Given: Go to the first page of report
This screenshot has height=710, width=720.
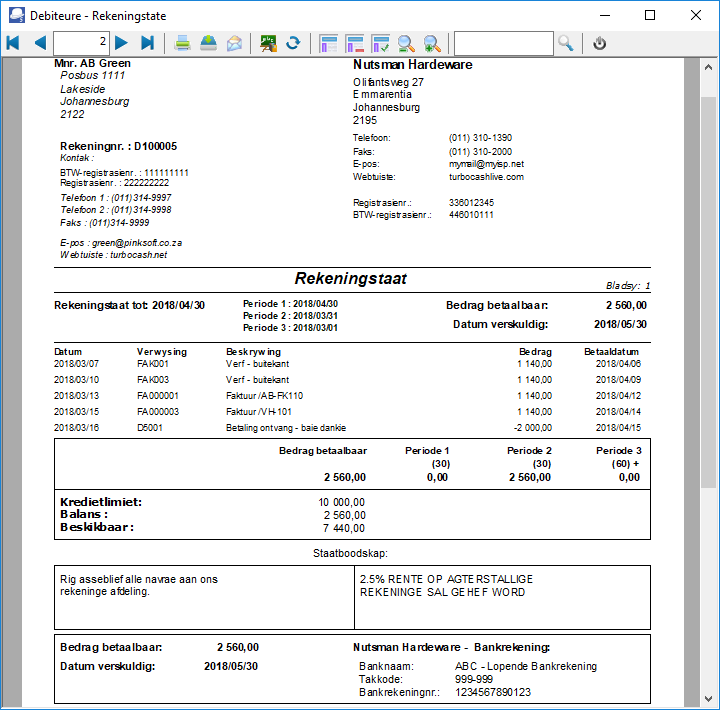Looking at the screenshot, I should click(13, 43).
